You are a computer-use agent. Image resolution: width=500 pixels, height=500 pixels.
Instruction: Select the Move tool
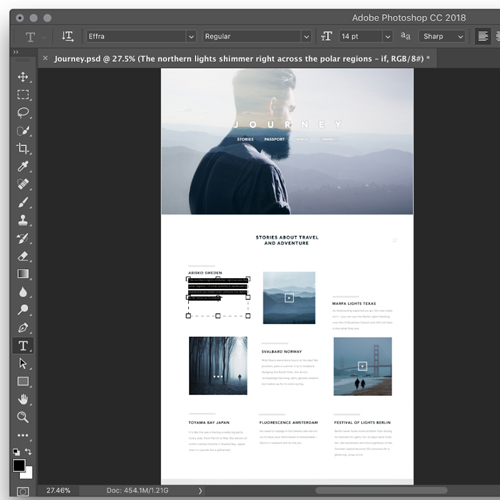pyautogui.click(x=23, y=77)
